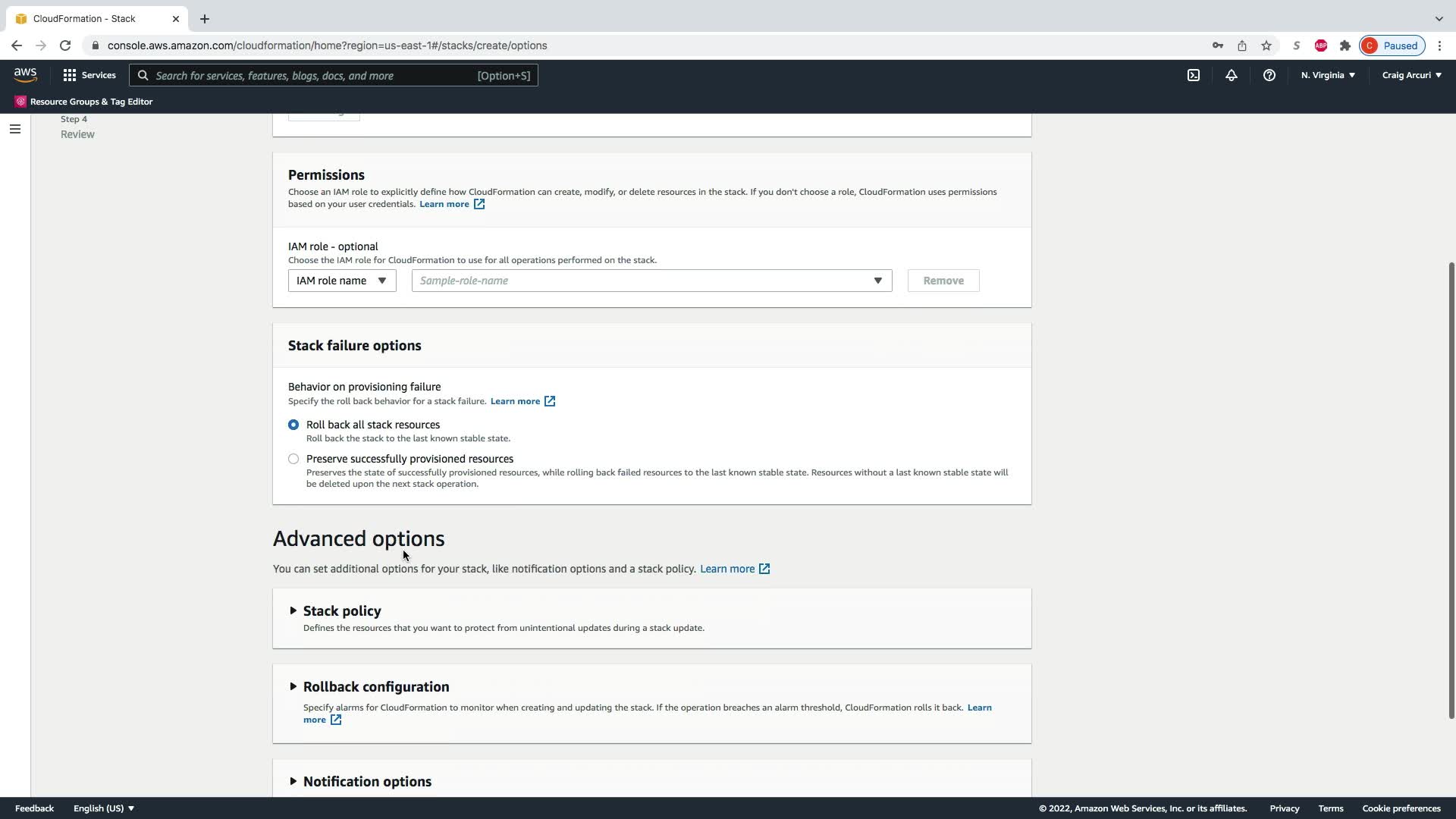Open AWS CloudShell icon in header

click(x=1194, y=75)
